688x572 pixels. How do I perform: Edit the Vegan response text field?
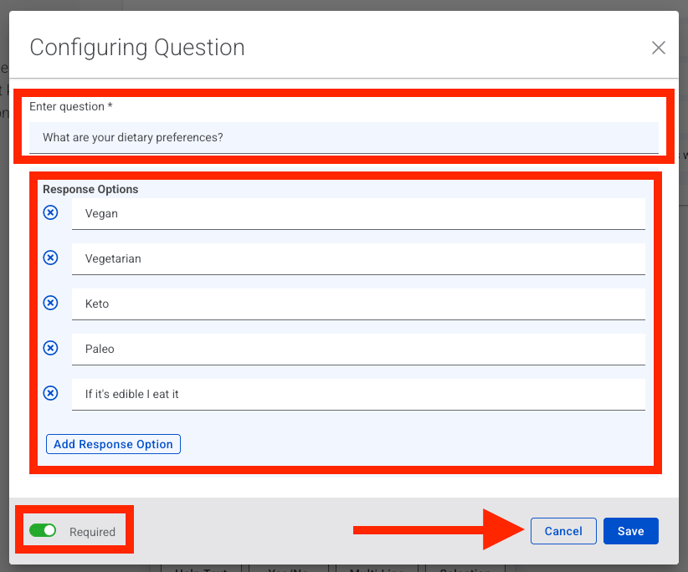pos(358,214)
